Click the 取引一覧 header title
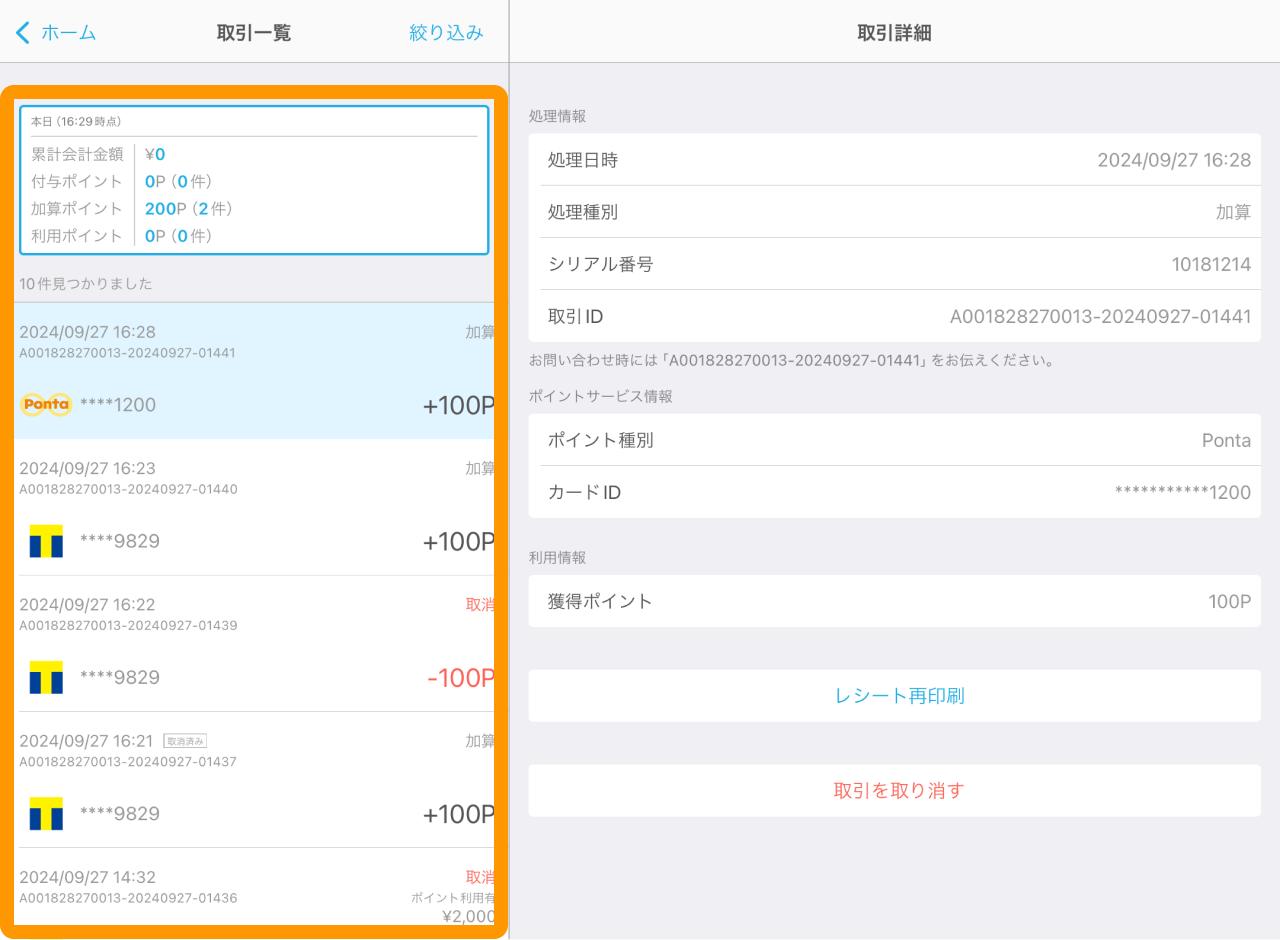The image size is (1280, 940). pos(254,33)
